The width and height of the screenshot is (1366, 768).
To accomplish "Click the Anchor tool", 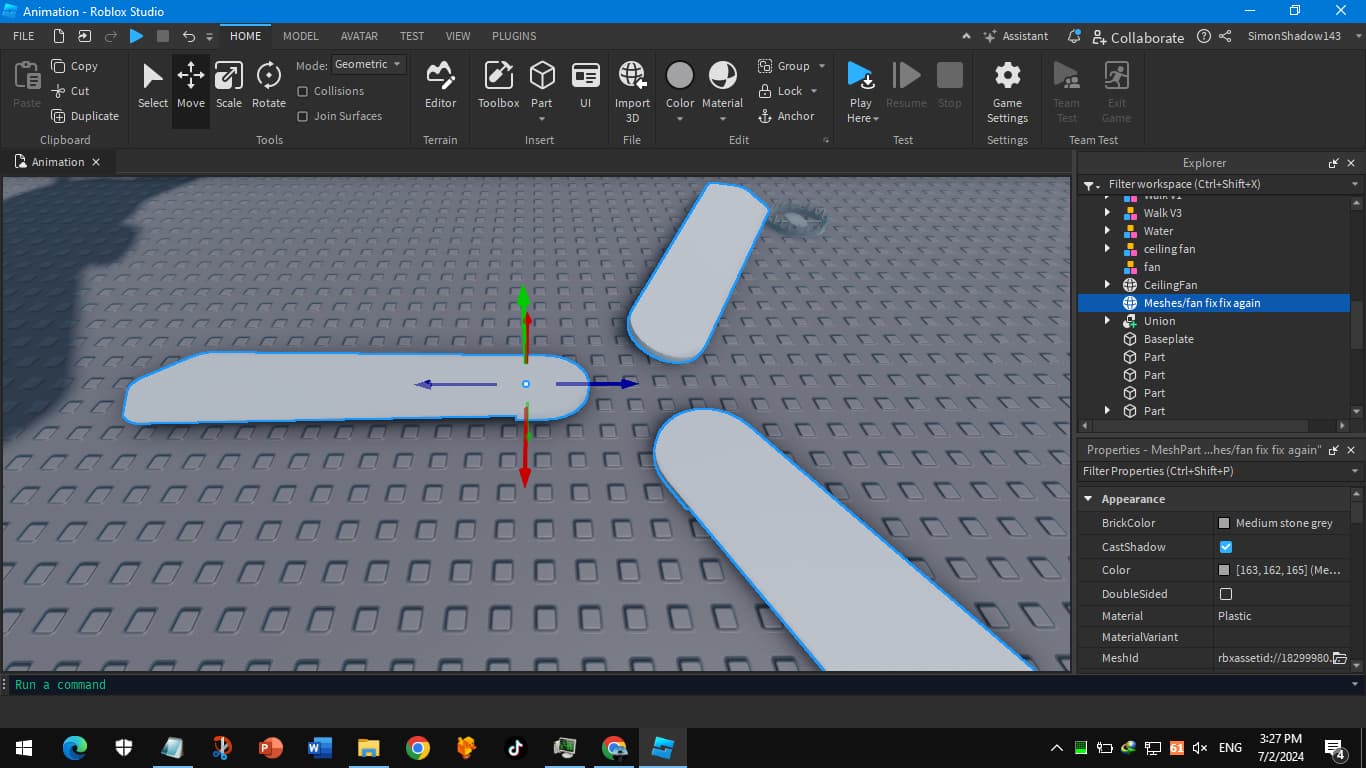I will (x=786, y=116).
